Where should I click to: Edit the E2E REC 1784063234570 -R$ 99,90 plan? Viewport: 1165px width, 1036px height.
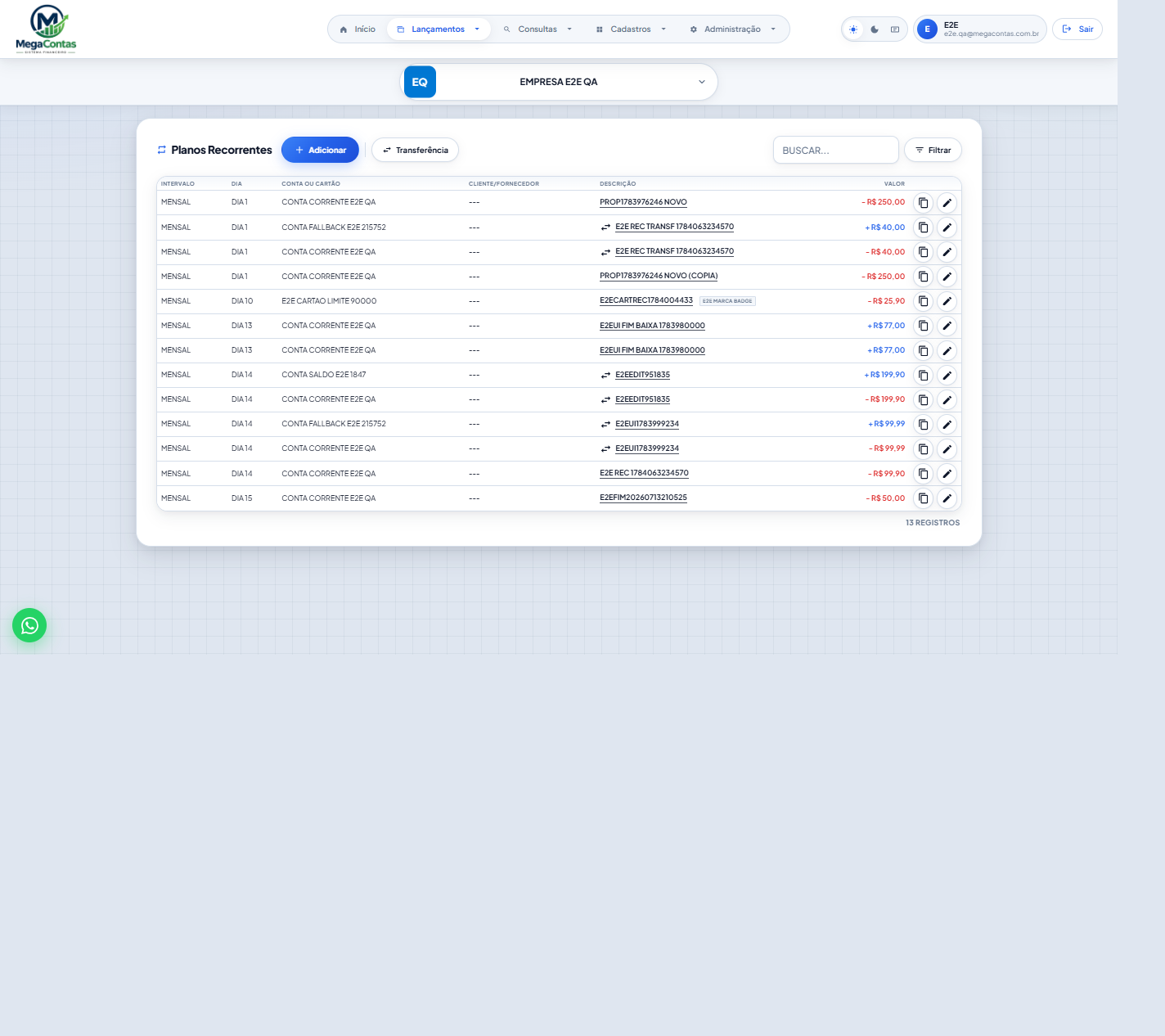pos(947,474)
